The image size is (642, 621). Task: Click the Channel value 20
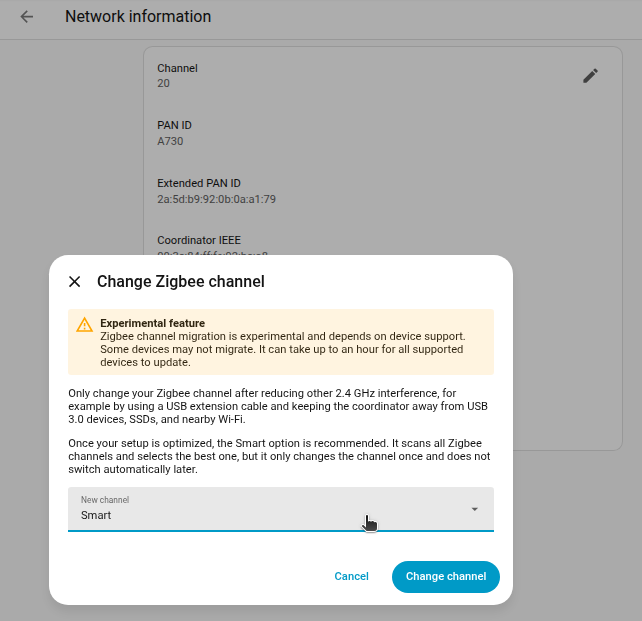click(164, 84)
